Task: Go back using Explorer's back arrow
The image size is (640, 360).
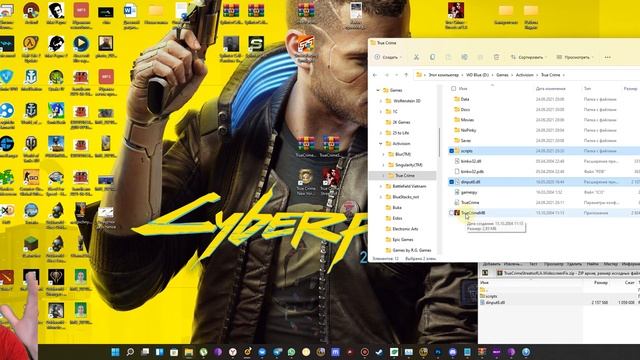Action: tap(375, 75)
